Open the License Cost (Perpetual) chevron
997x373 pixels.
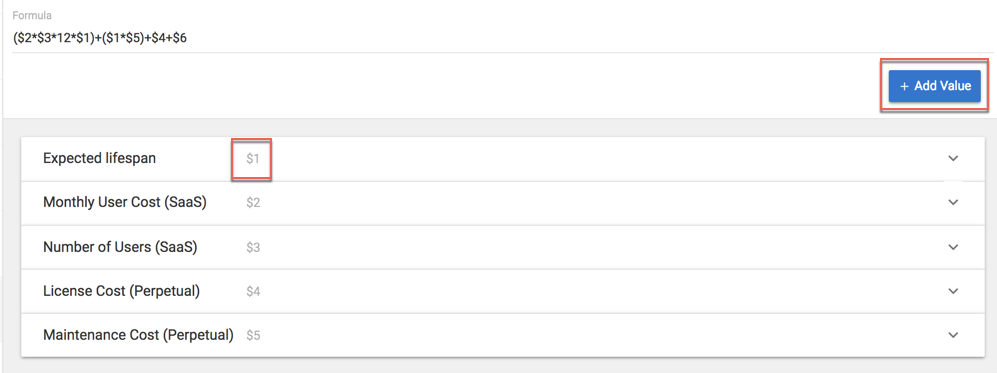click(952, 290)
